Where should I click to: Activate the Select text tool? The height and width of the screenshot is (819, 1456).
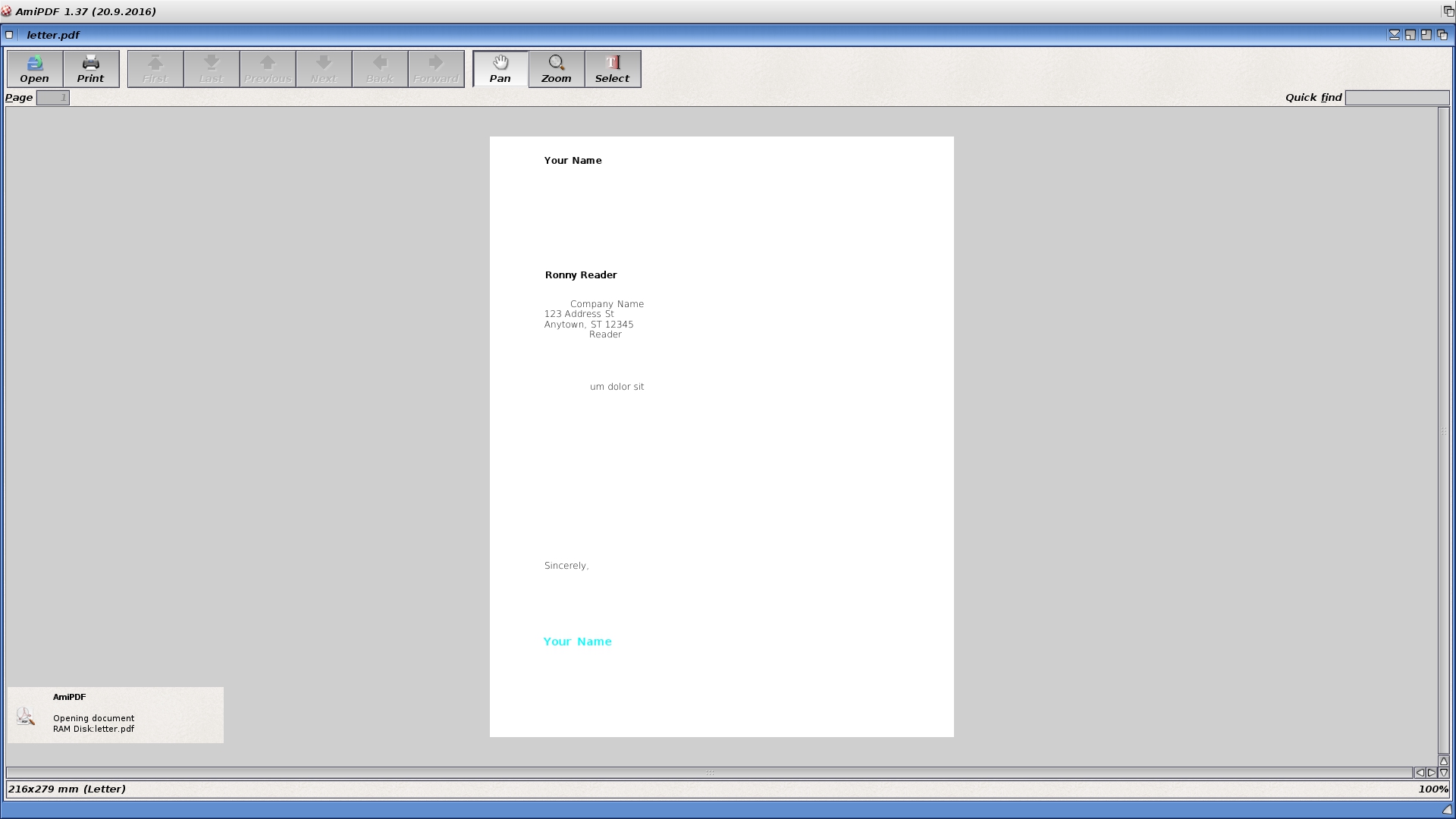pyautogui.click(x=613, y=69)
